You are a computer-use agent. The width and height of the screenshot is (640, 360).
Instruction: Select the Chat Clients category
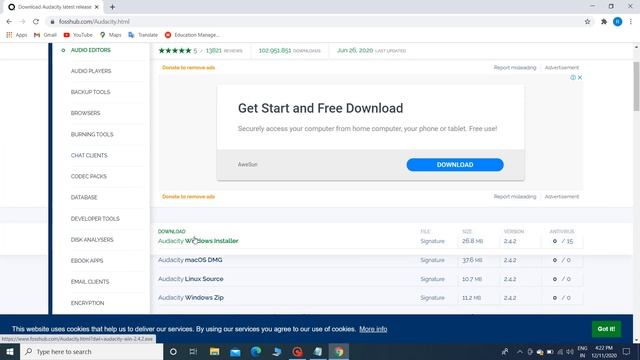[x=89, y=156]
